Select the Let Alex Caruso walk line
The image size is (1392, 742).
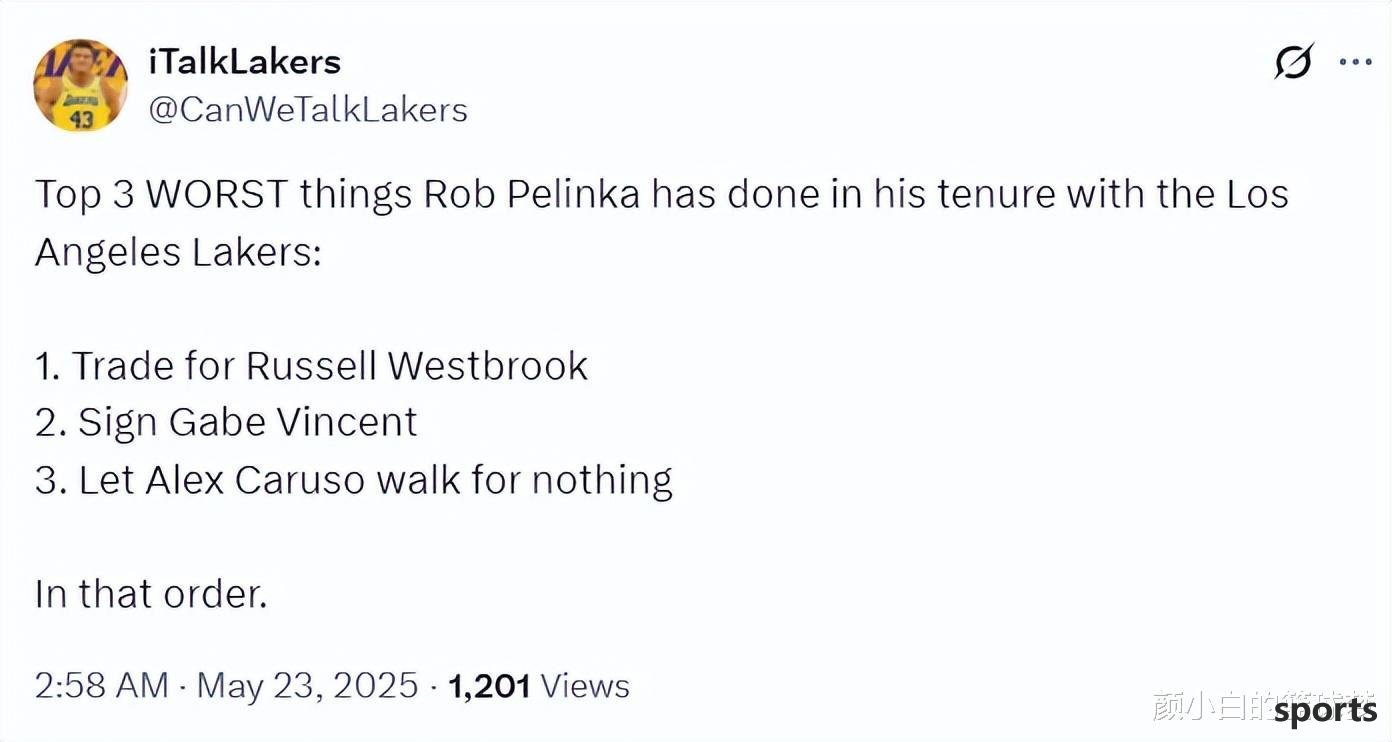[x=354, y=481]
